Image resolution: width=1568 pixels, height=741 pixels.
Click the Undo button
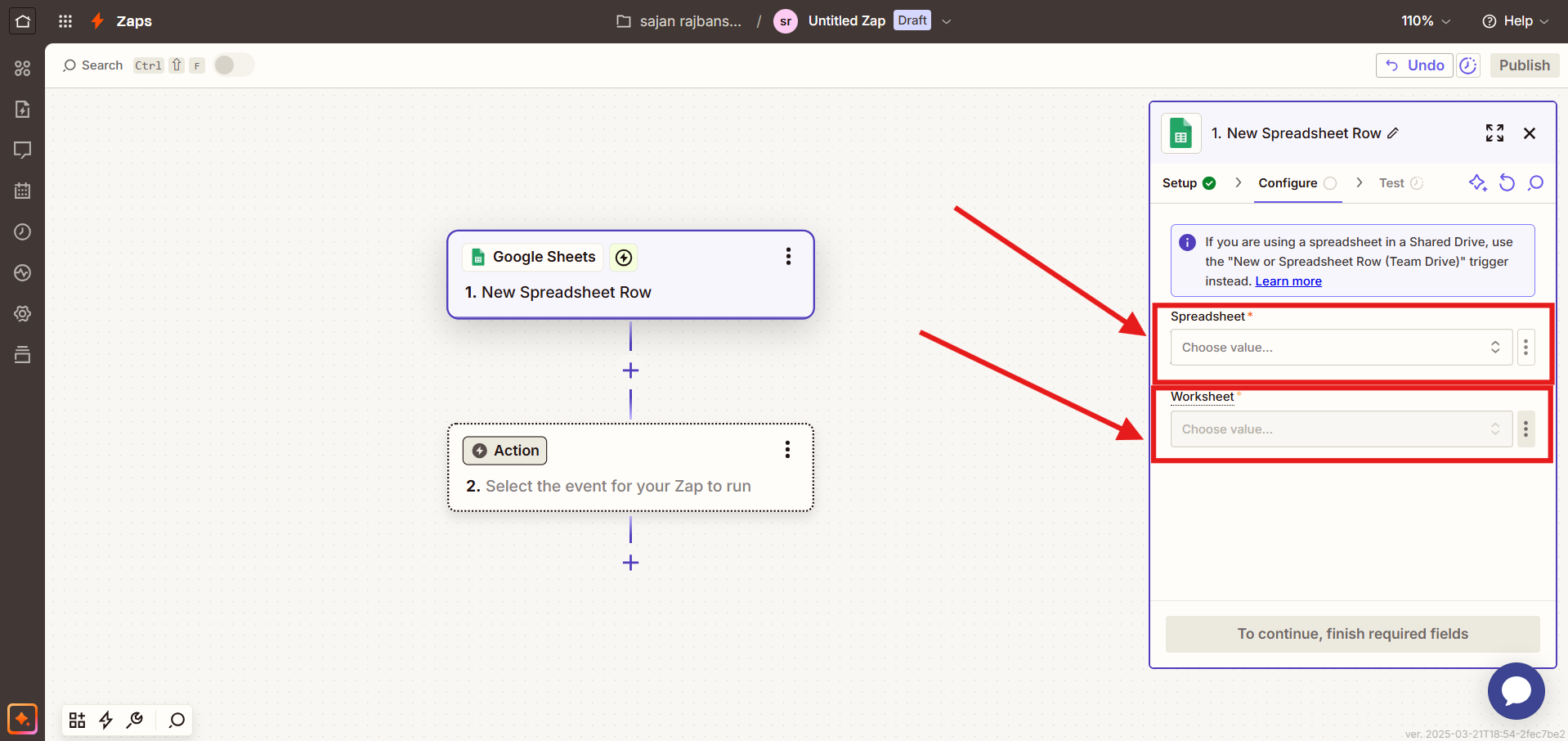click(x=1414, y=65)
